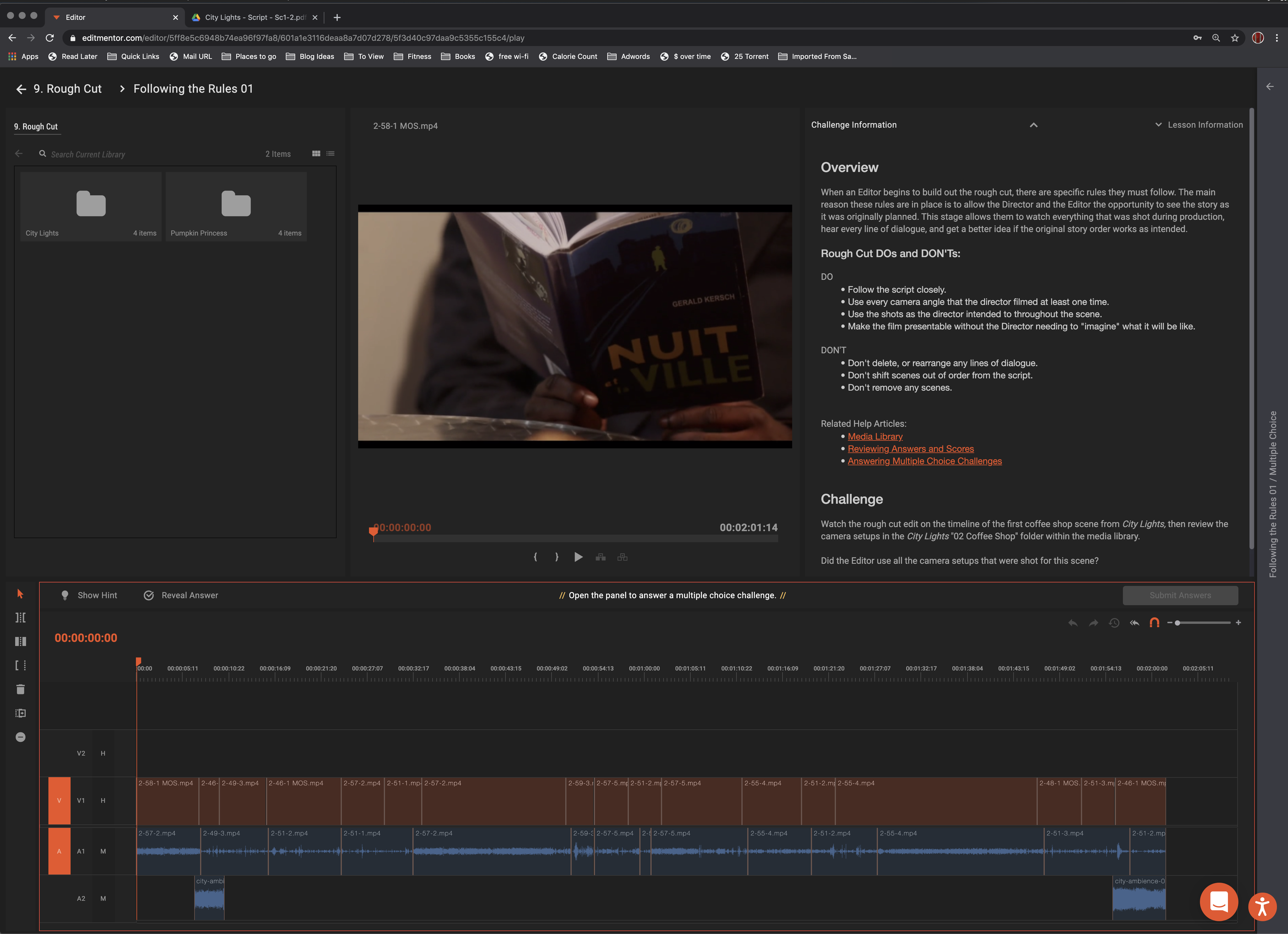The height and width of the screenshot is (934, 1288).
Task: Click the library back arrow
Action: (x=19, y=154)
